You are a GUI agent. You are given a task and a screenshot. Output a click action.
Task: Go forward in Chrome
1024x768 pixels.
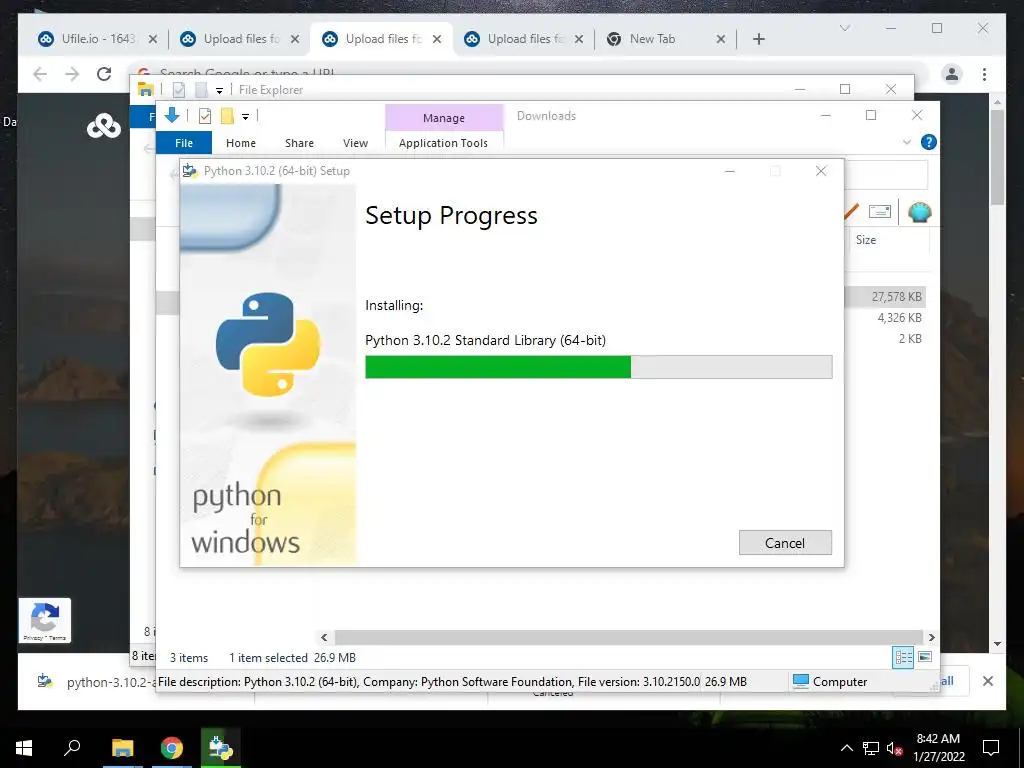pos(72,74)
